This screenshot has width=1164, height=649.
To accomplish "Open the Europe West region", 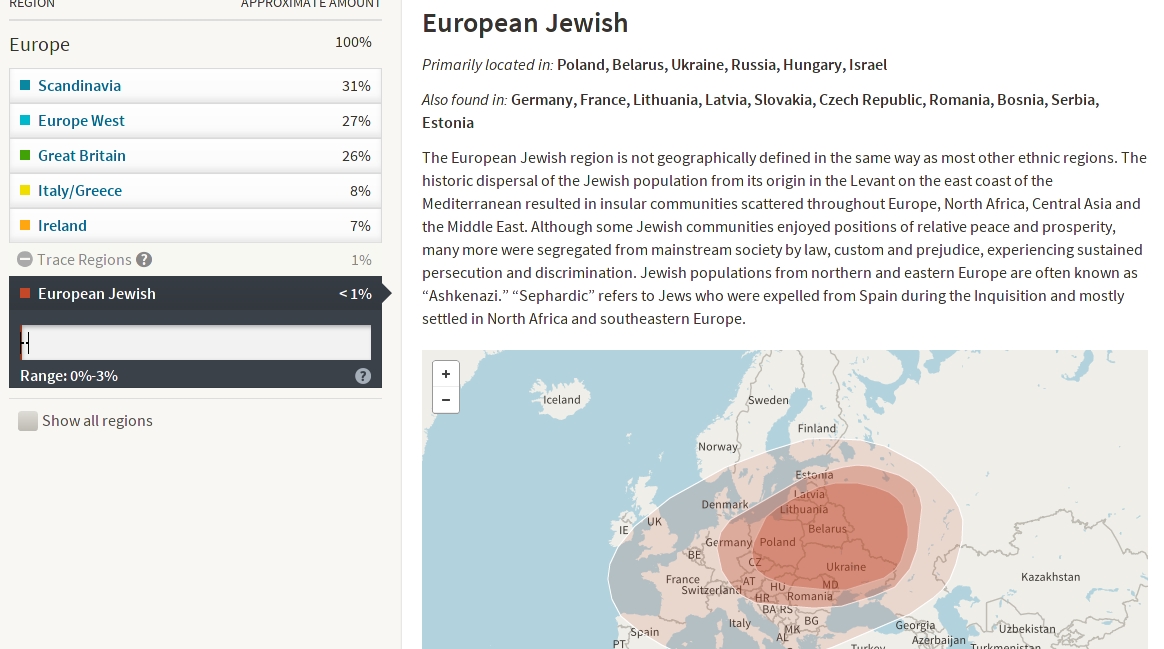I will [81, 120].
